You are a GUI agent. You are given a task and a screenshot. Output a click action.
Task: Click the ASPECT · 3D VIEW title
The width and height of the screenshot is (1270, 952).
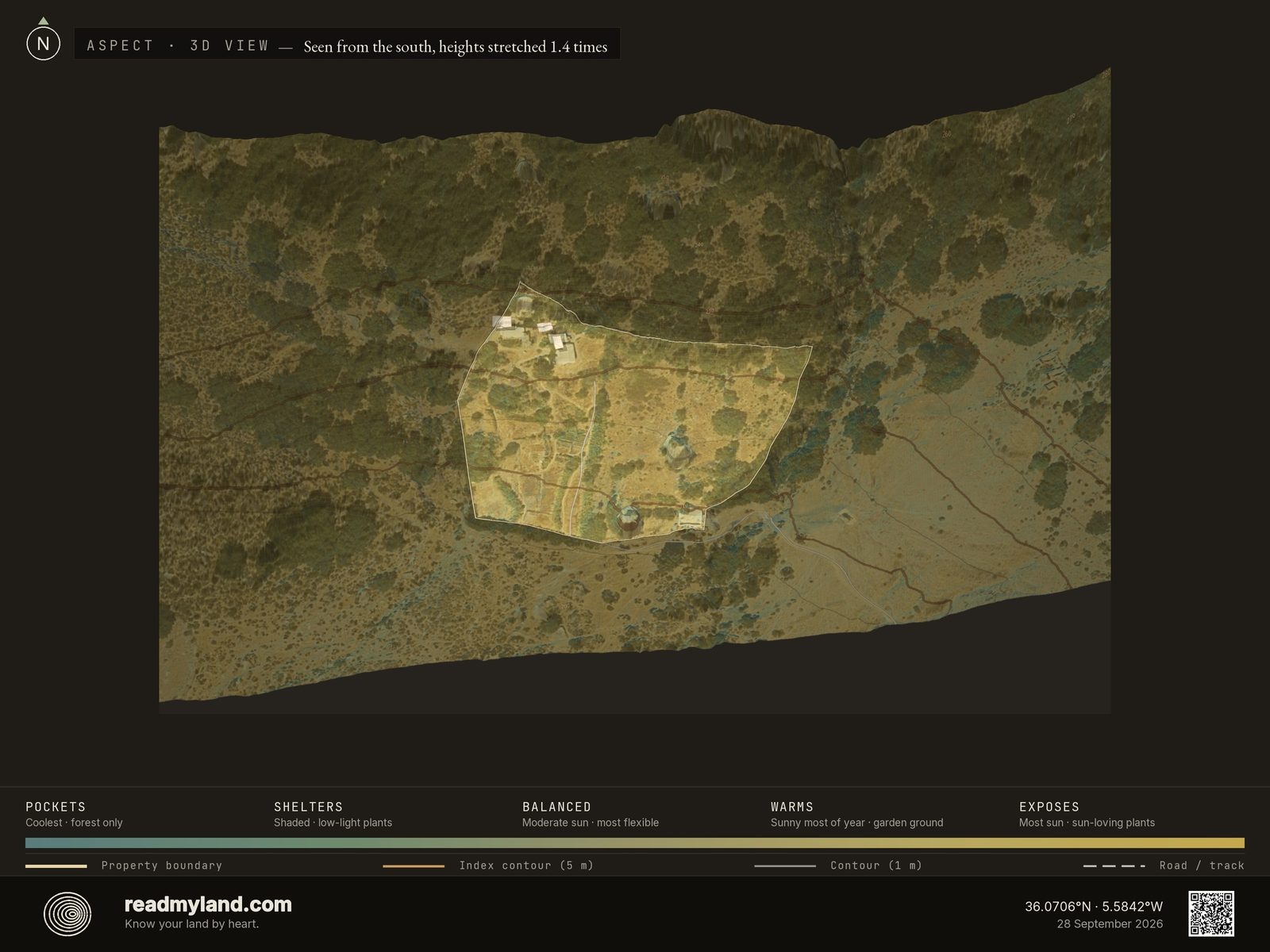(x=179, y=46)
